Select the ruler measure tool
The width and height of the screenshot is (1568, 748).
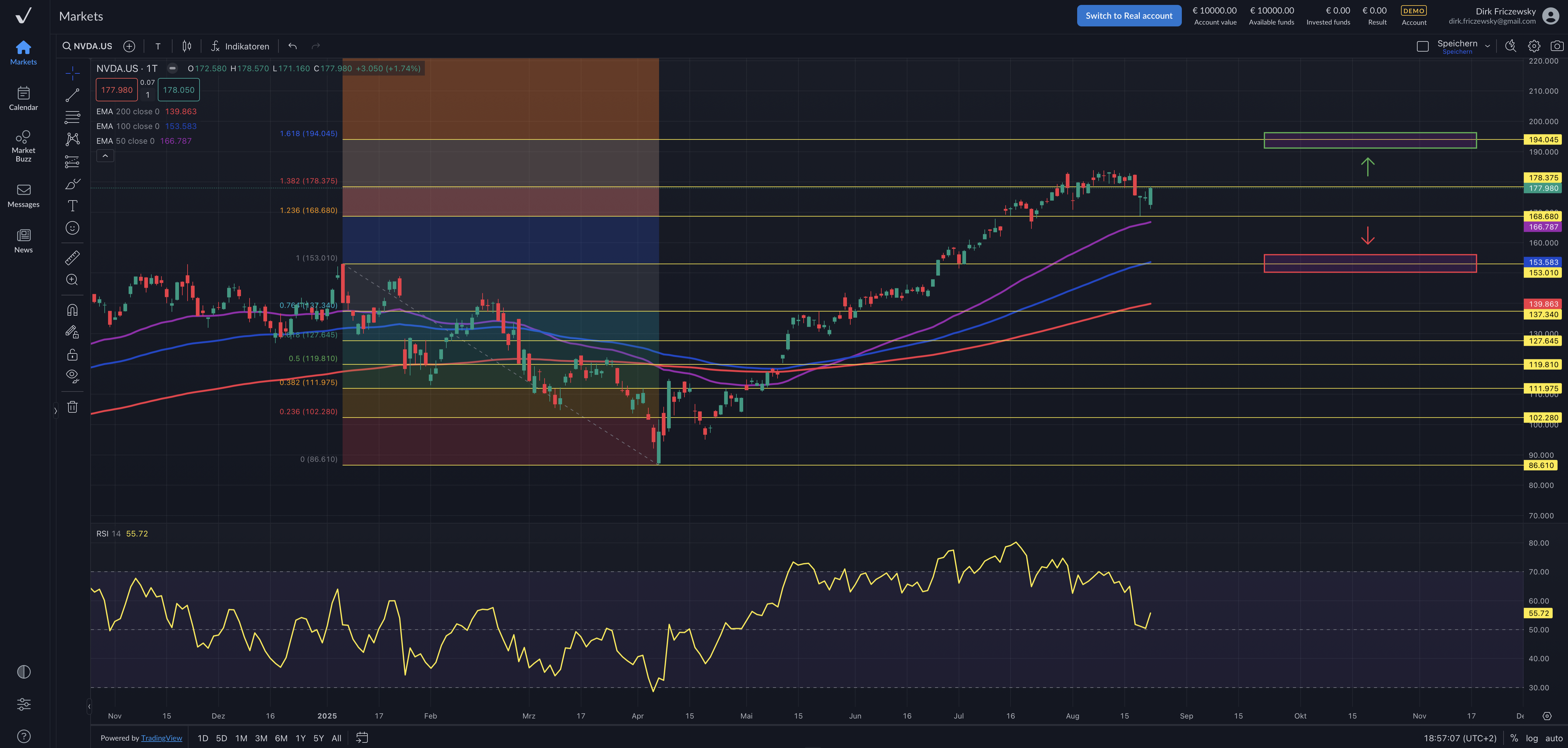72,258
